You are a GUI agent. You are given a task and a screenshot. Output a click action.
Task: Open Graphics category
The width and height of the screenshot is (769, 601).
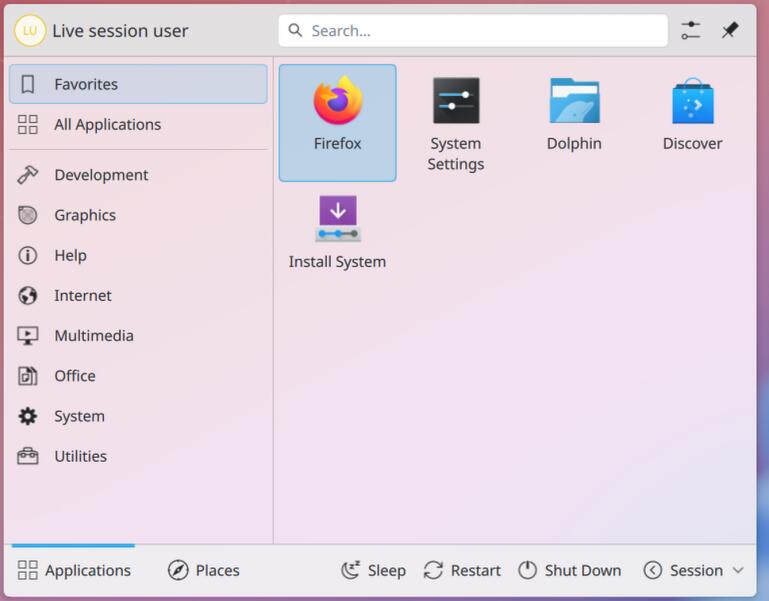click(138, 215)
